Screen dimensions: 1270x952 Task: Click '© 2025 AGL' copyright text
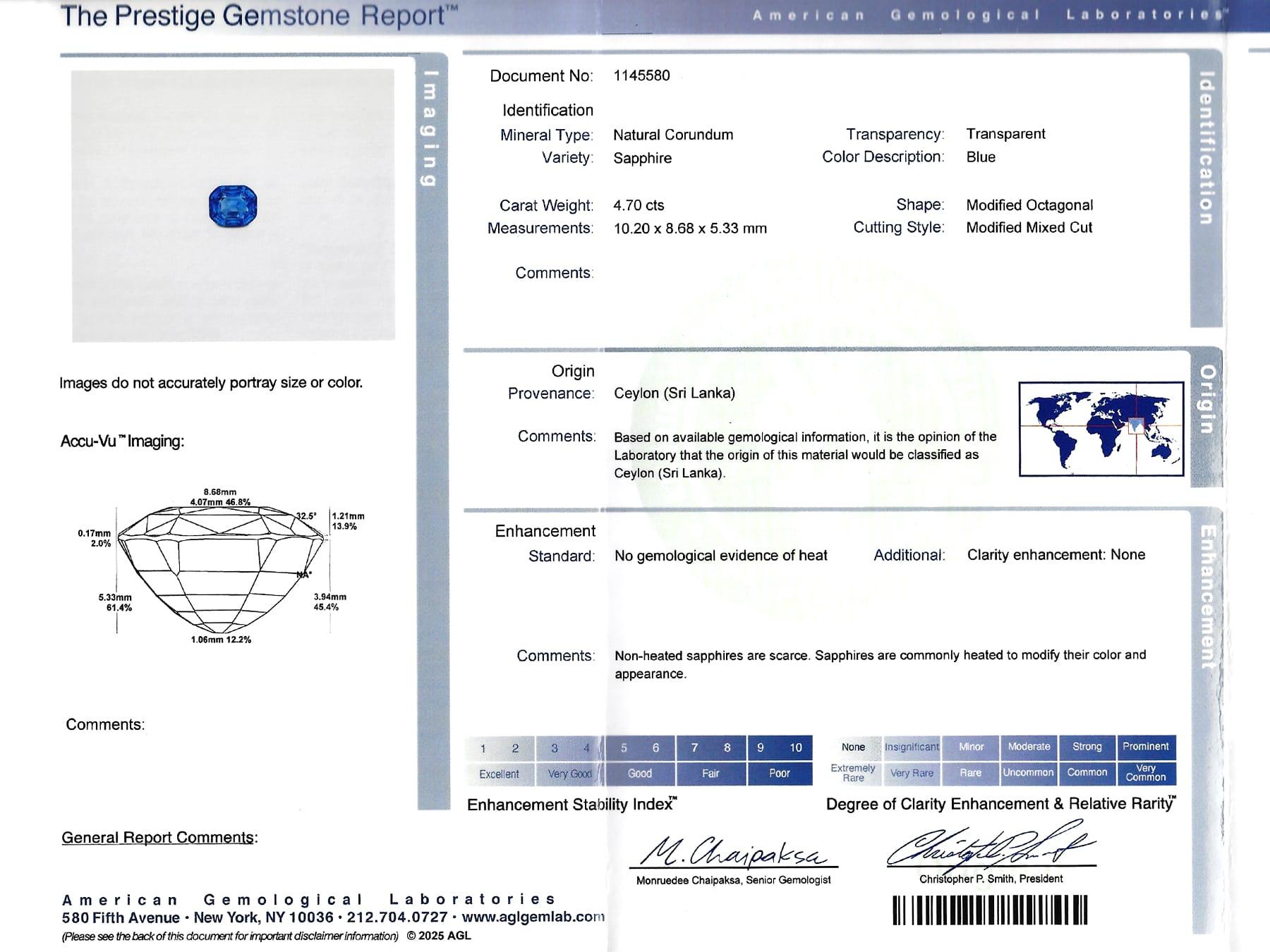click(439, 936)
